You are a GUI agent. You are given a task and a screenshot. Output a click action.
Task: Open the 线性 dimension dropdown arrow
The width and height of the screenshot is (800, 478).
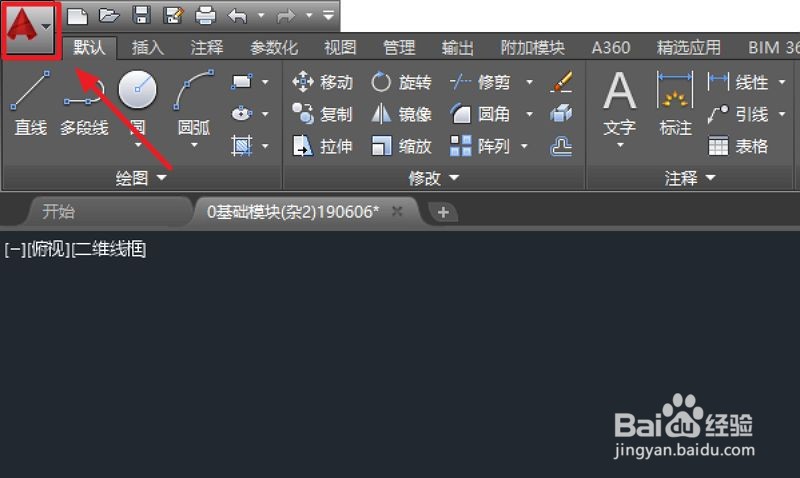pyautogui.click(x=782, y=82)
